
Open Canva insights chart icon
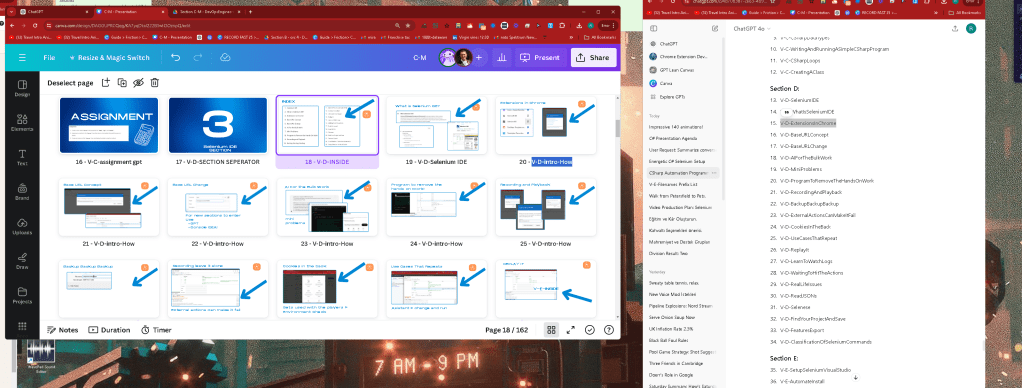502,57
